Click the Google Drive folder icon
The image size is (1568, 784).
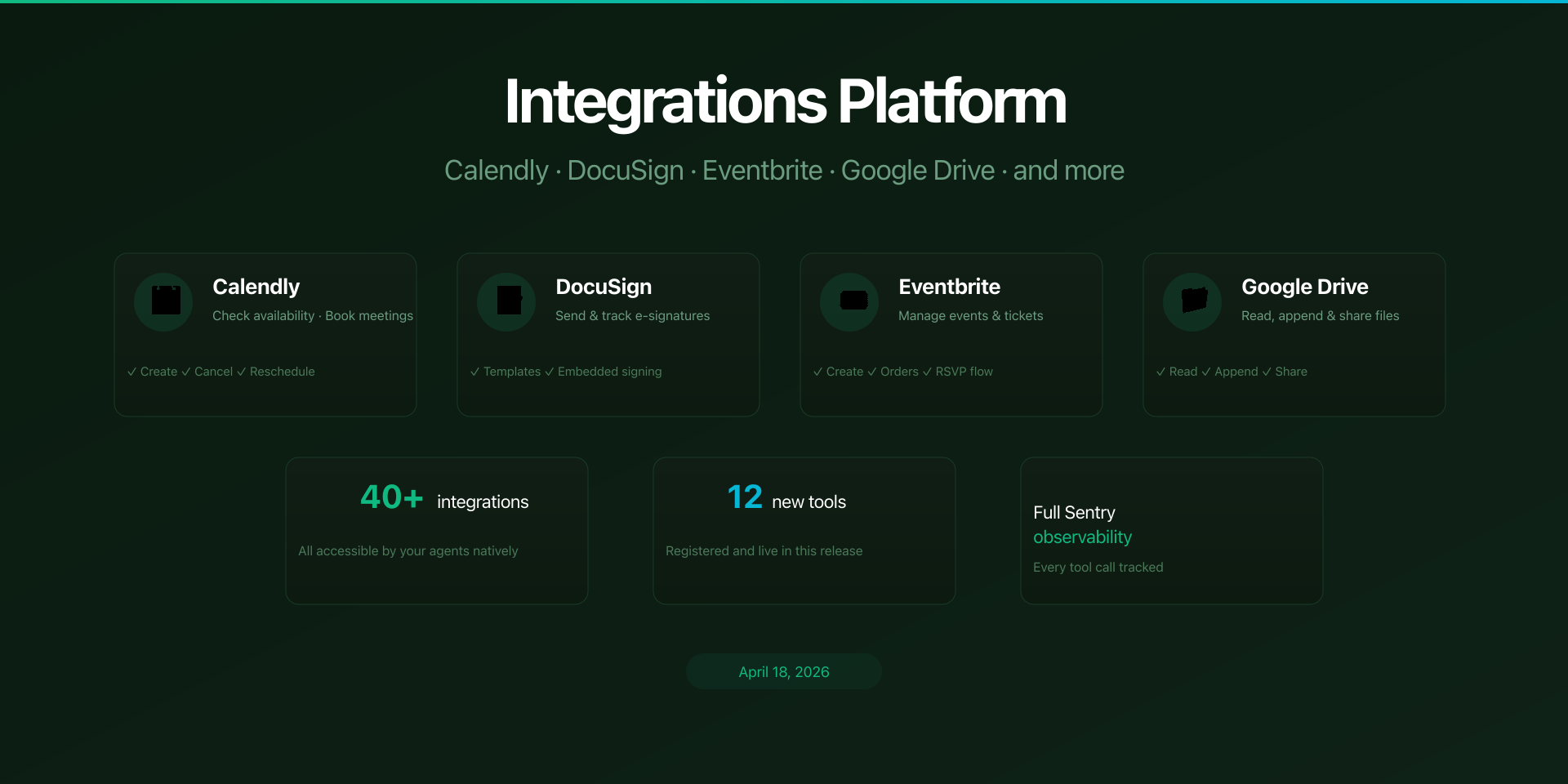click(1195, 300)
